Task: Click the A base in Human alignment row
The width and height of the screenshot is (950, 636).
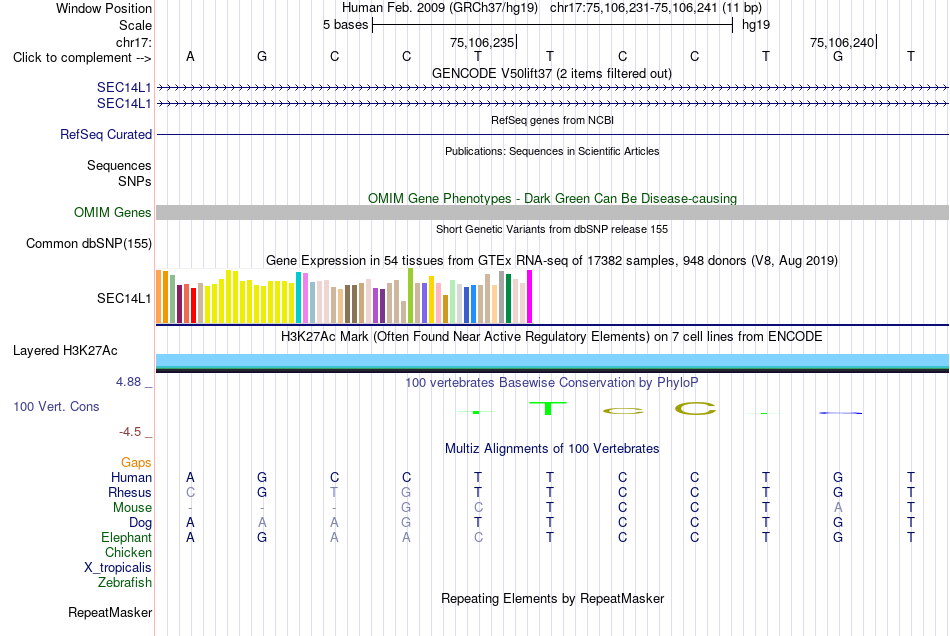Action: 190,477
